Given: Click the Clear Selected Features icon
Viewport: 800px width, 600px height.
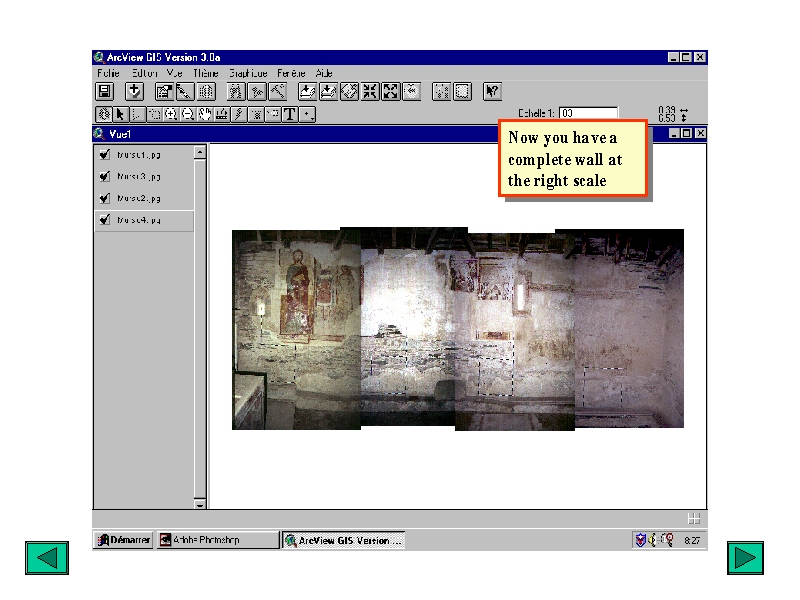Looking at the screenshot, I should pyautogui.click(x=462, y=92).
